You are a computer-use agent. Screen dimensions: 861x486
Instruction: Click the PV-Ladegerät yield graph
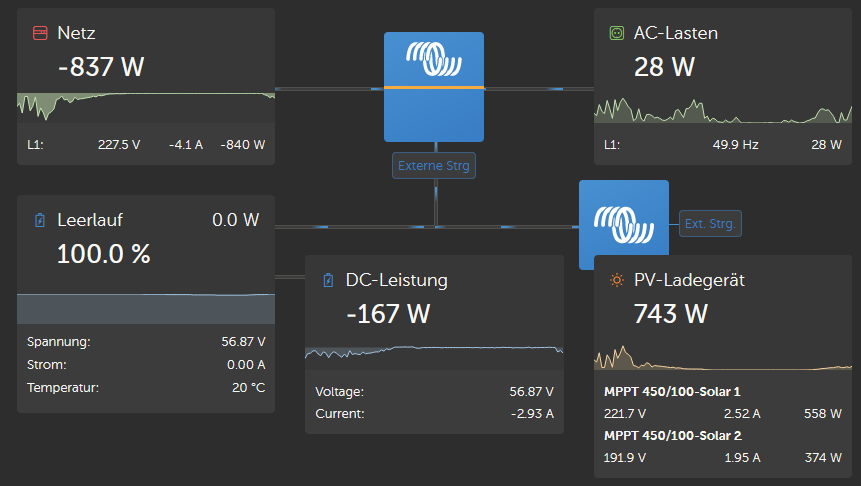(x=722, y=357)
